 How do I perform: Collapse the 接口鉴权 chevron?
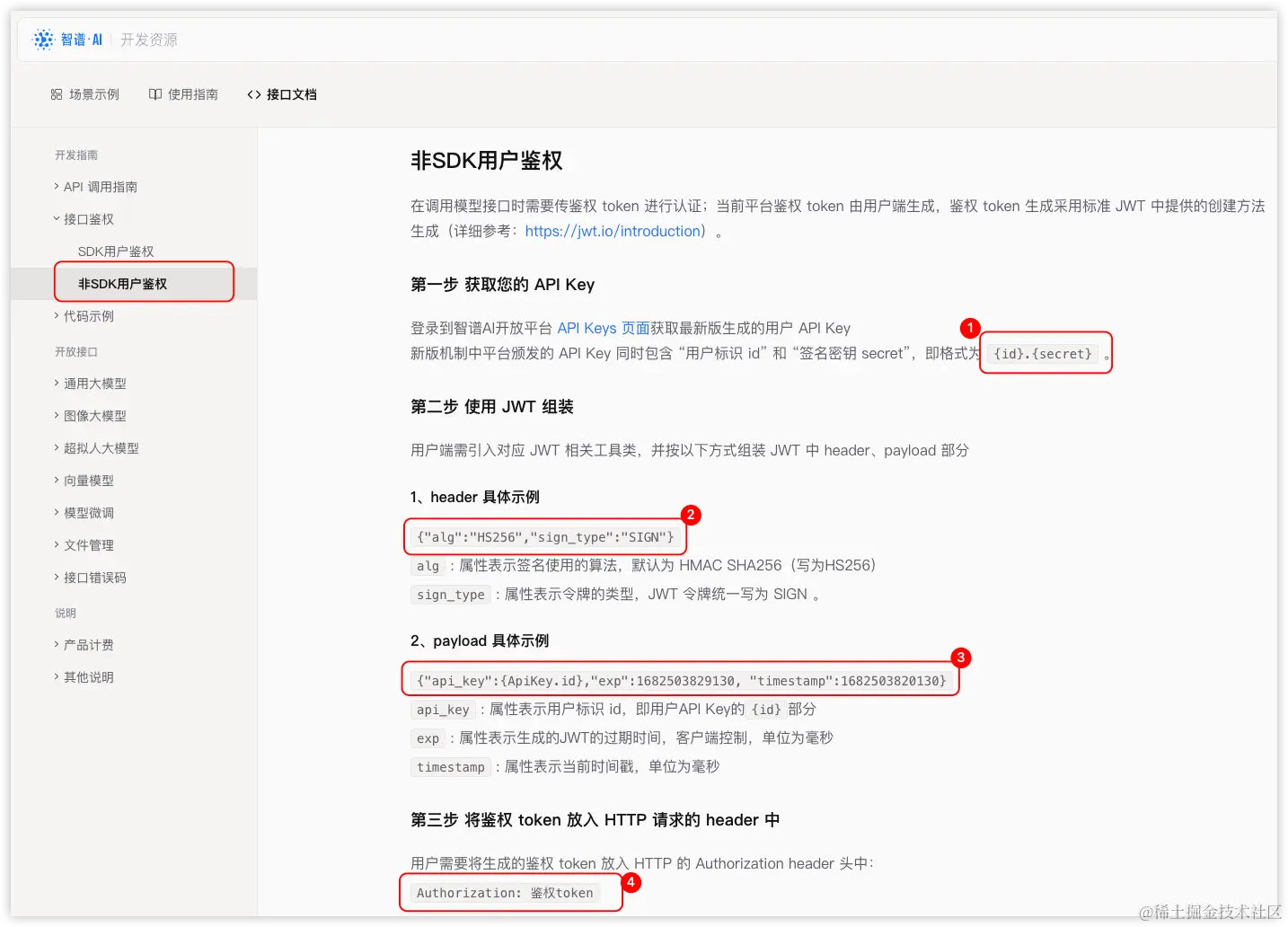pos(57,218)
